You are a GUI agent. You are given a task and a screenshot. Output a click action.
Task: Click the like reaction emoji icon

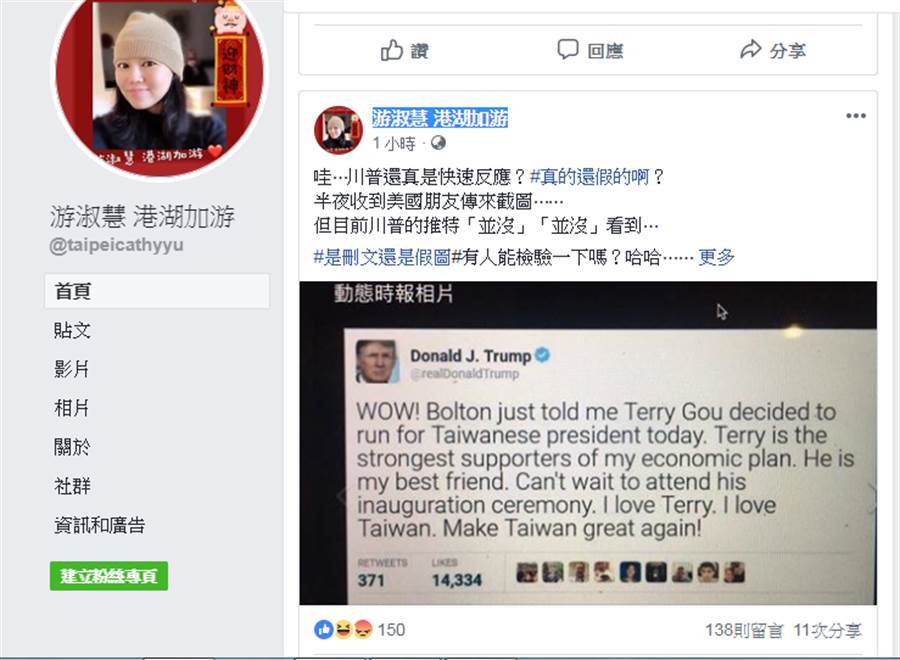coord(323,630)
